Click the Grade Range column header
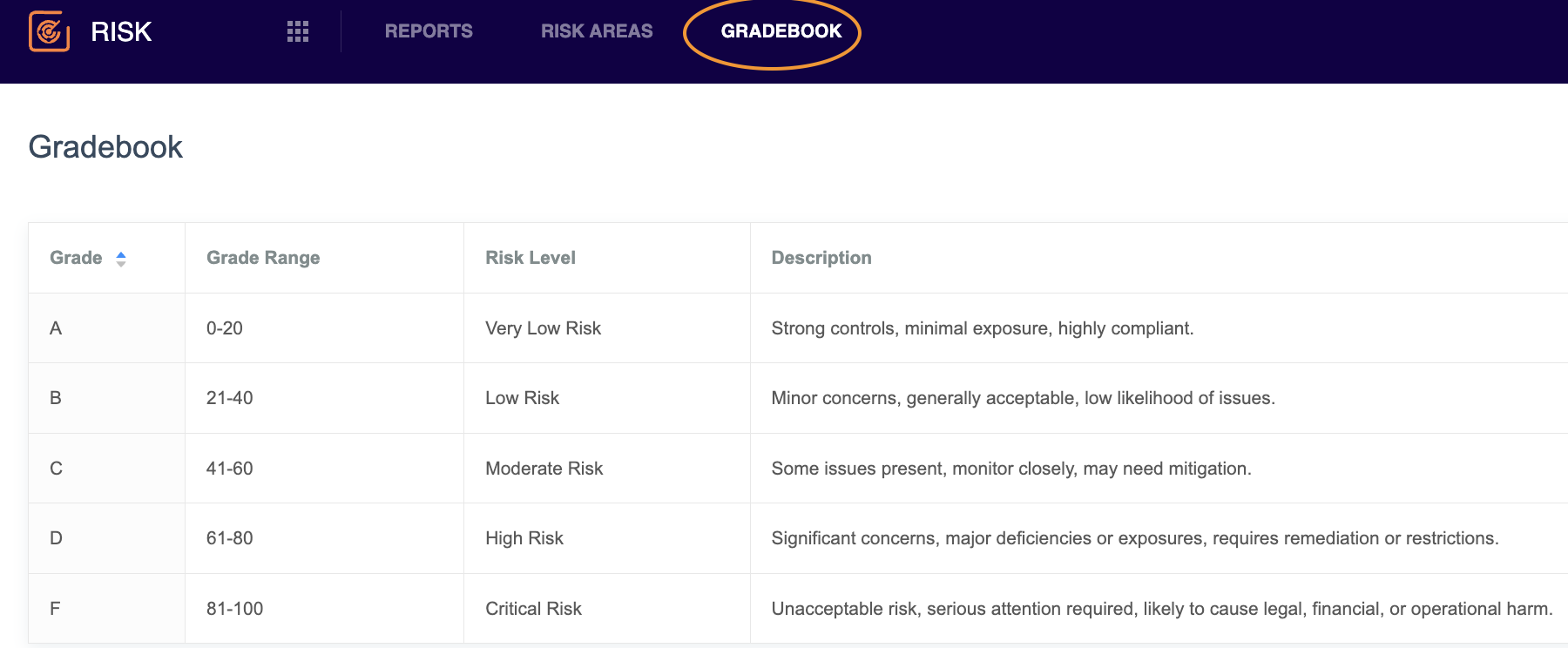 click(263, 258)
